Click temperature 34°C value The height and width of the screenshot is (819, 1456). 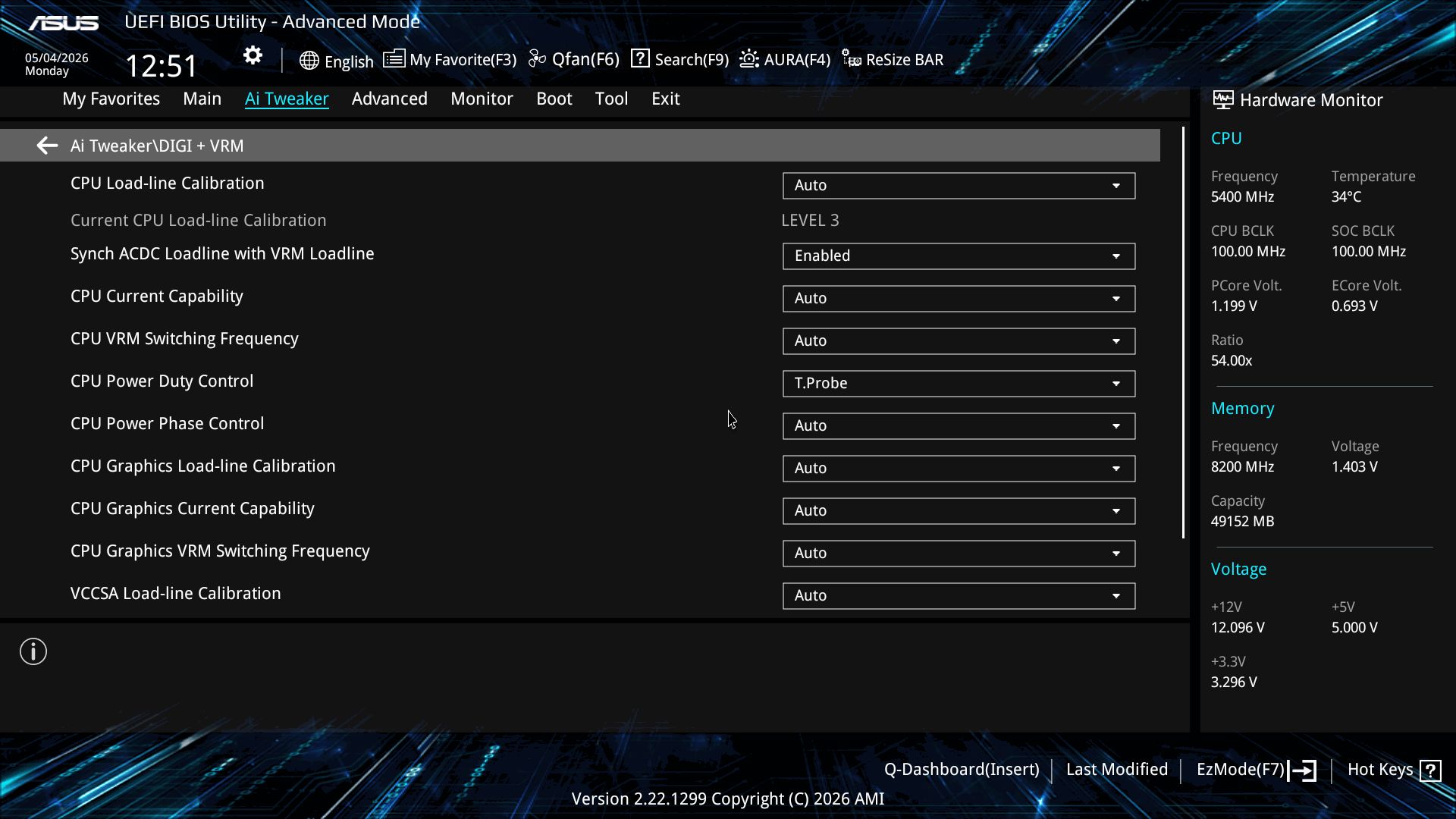[1346, 197]
